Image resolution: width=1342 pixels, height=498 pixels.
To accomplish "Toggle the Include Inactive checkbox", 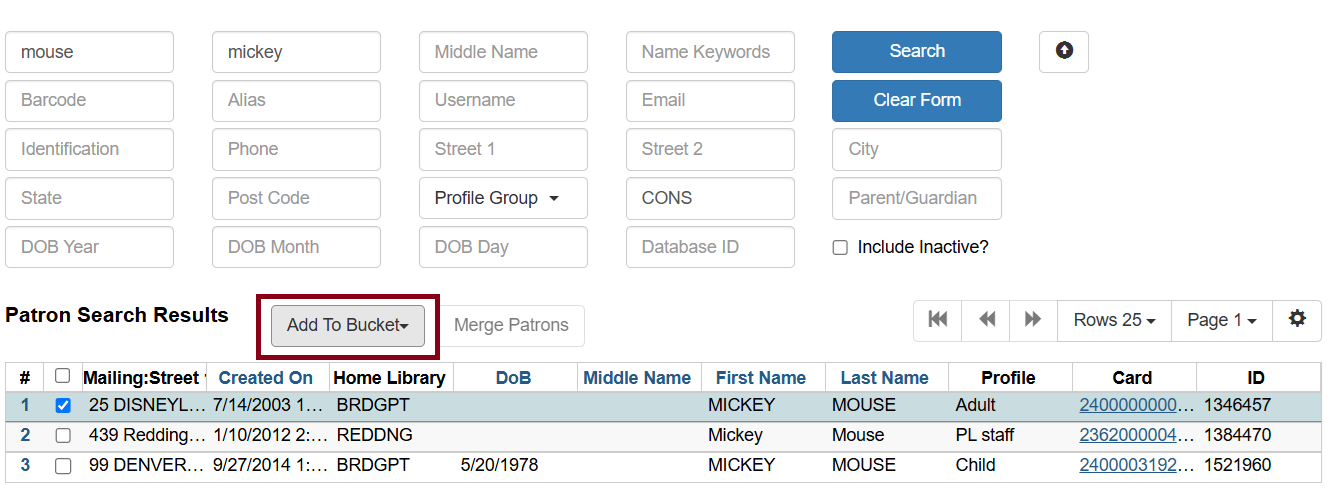I will (x=841, y=248).
